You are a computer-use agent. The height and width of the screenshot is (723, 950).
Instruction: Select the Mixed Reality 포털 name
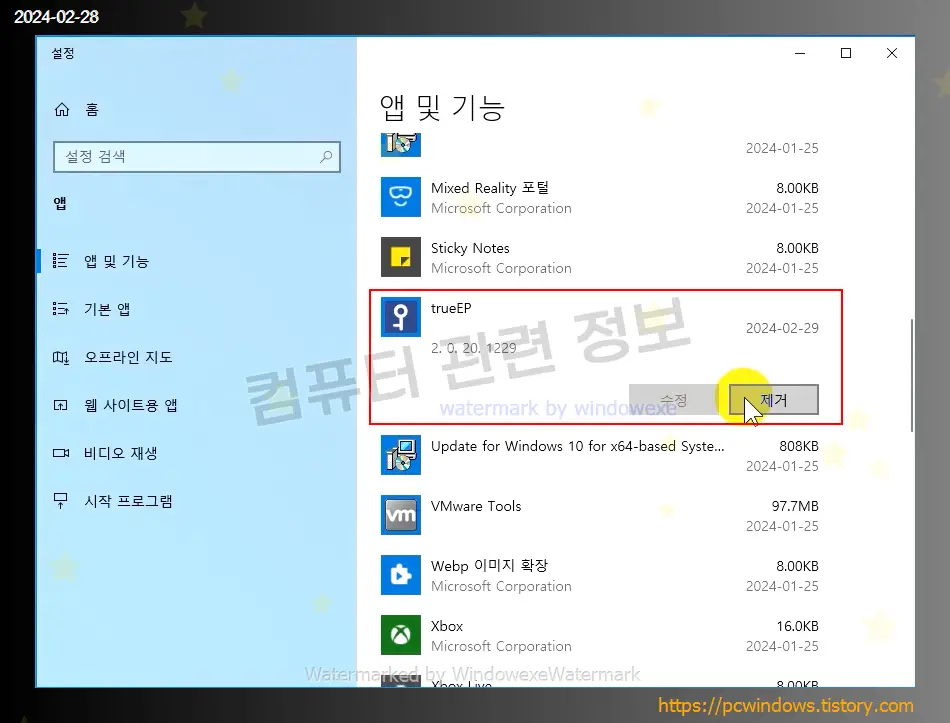click(x=490, y=188)
